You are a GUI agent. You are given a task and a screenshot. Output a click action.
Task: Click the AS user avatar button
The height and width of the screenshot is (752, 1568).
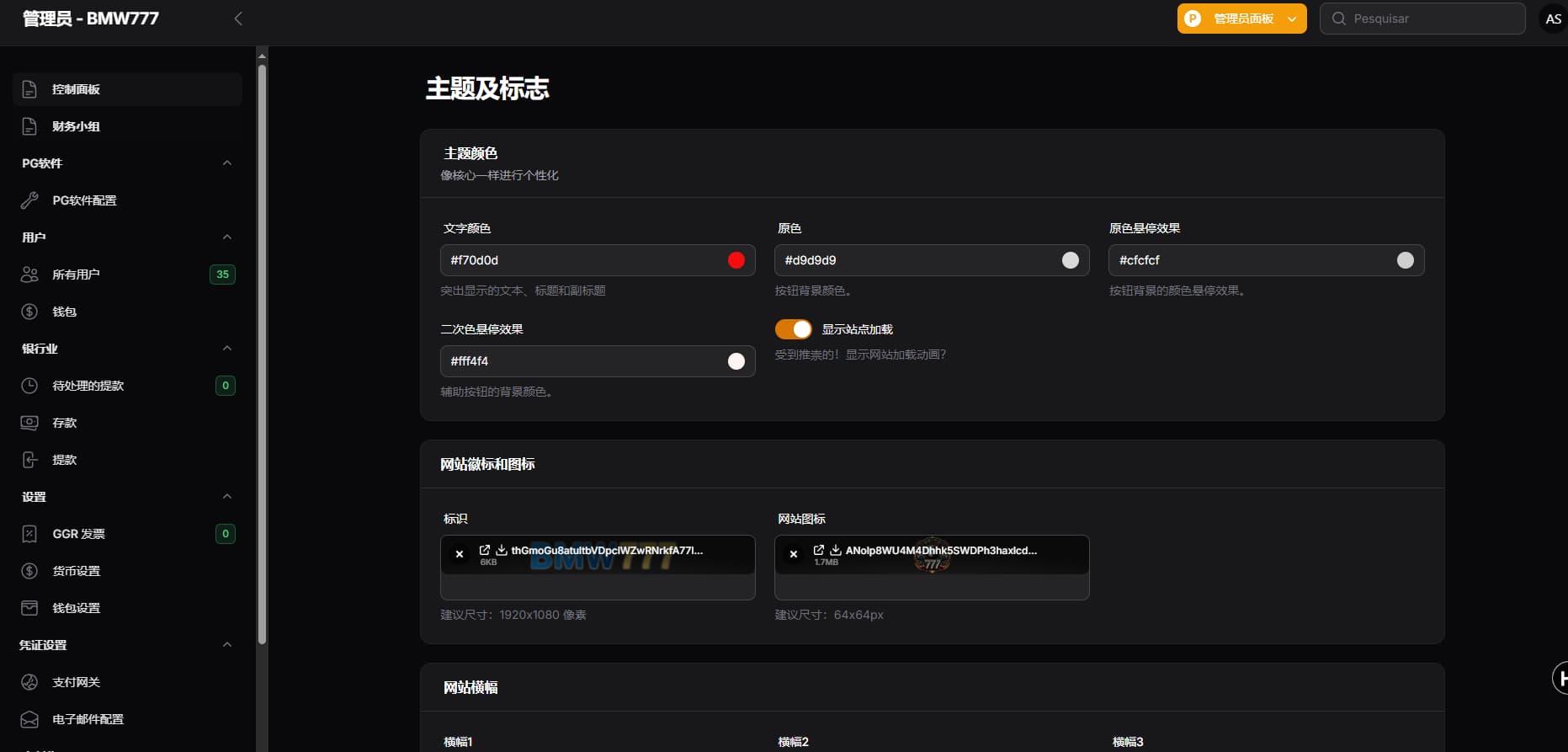coord(1553,19)
